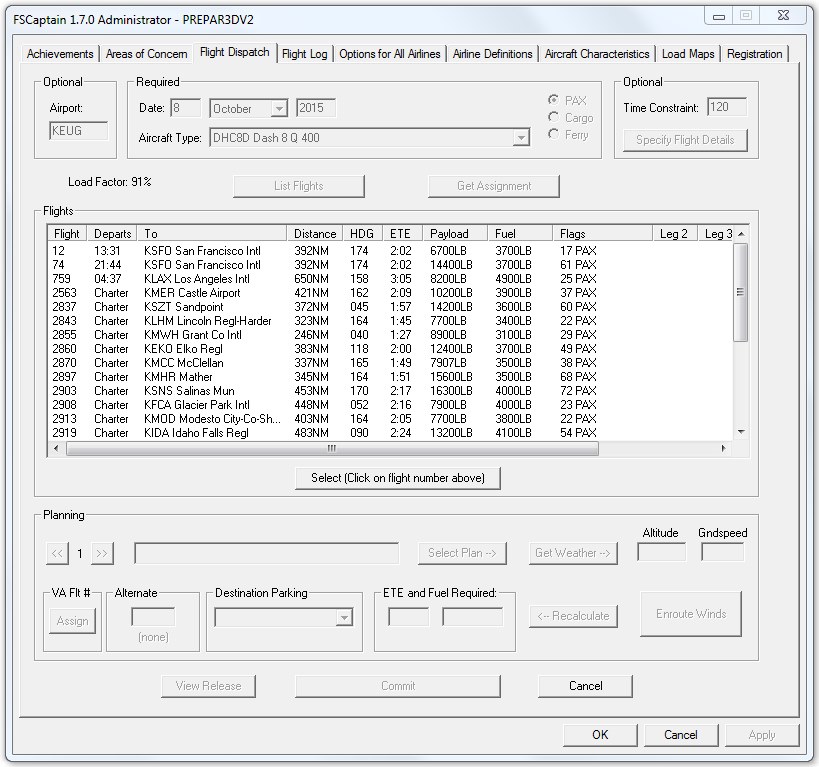Click the Airport input field showing KEUG
This screenshot has width=819, height=767.
point(78,131)
